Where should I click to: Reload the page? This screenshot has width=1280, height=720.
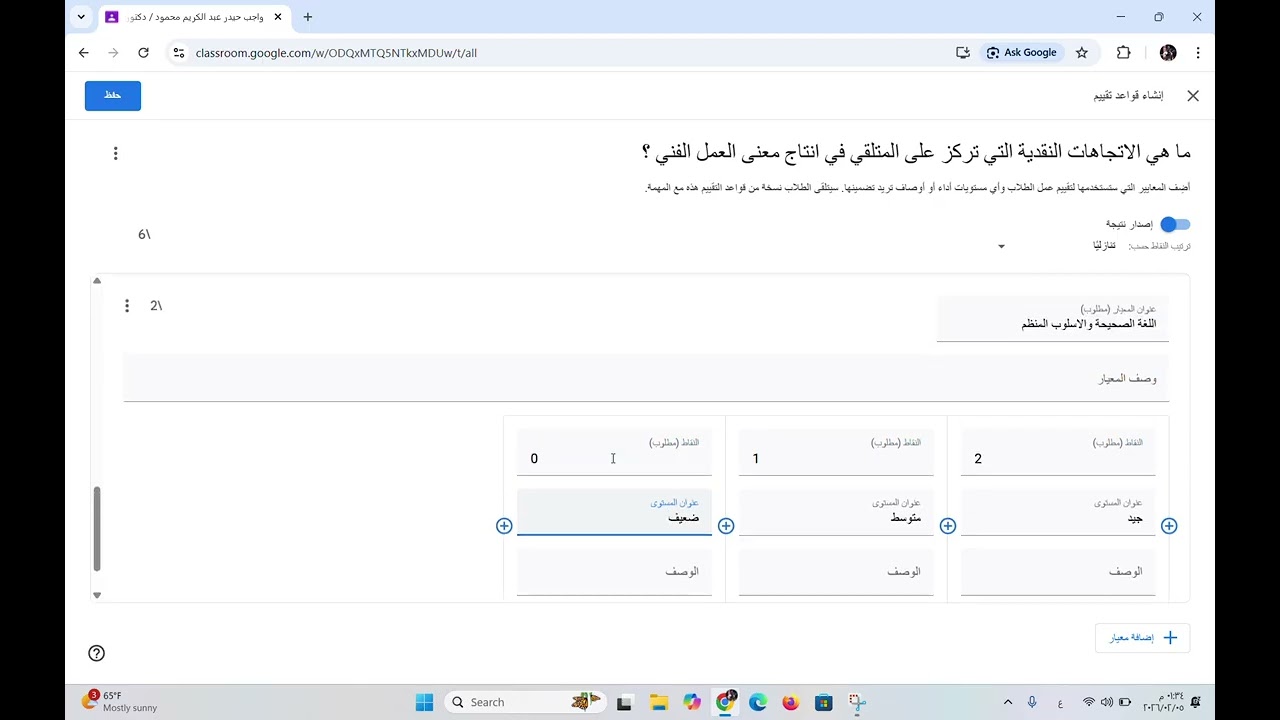pyautogui.click(x=143, y=53)
